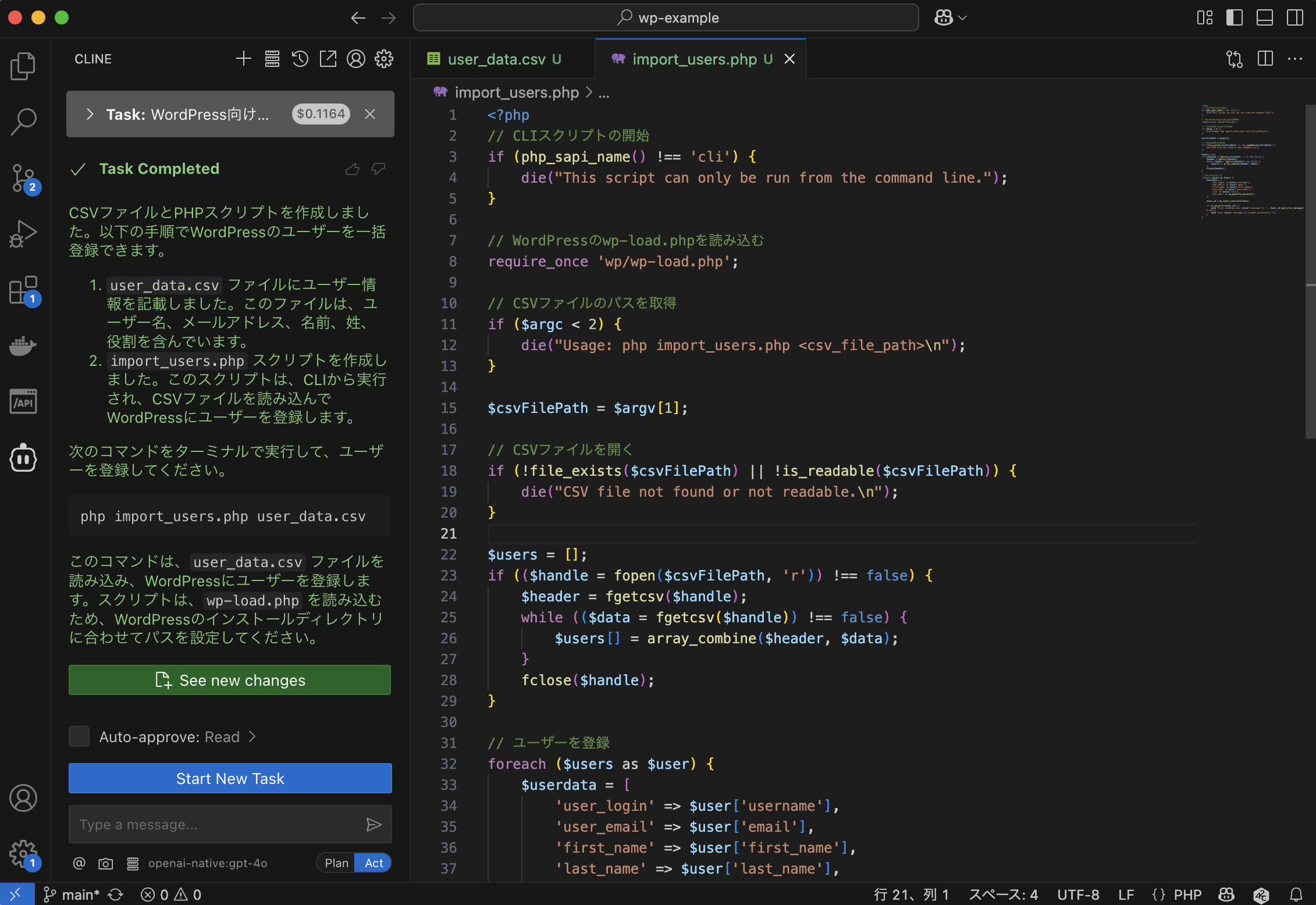
Task: Open Cline in new editor tab icon
Action: [328, 59]
